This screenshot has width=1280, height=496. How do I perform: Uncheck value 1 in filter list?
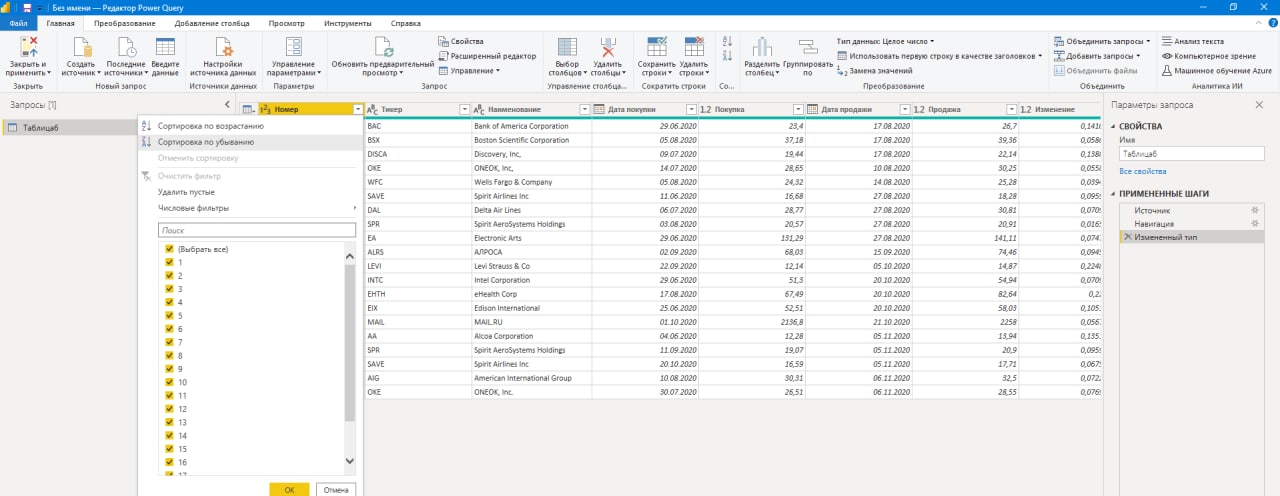pos(169,262)
